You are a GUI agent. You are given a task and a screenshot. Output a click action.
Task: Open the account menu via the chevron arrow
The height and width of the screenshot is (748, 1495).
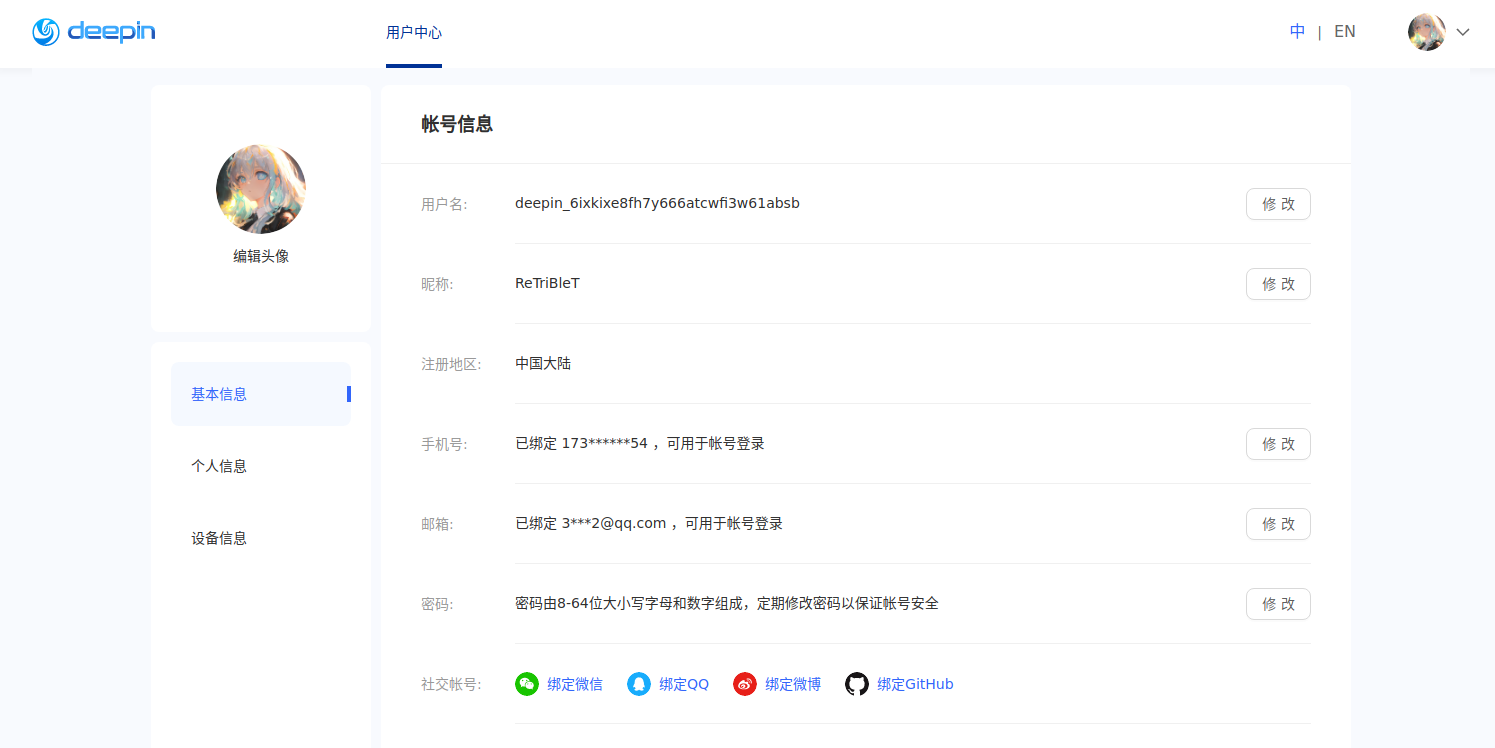coord(1463,33)
